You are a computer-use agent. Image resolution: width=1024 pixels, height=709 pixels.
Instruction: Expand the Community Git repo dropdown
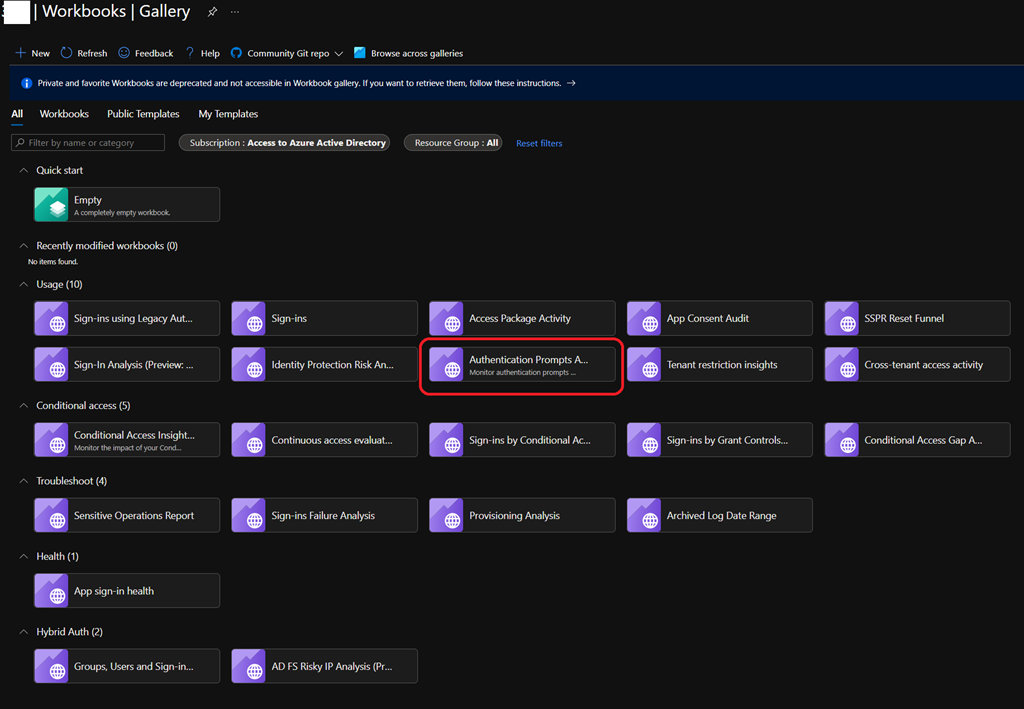point(339,54)
